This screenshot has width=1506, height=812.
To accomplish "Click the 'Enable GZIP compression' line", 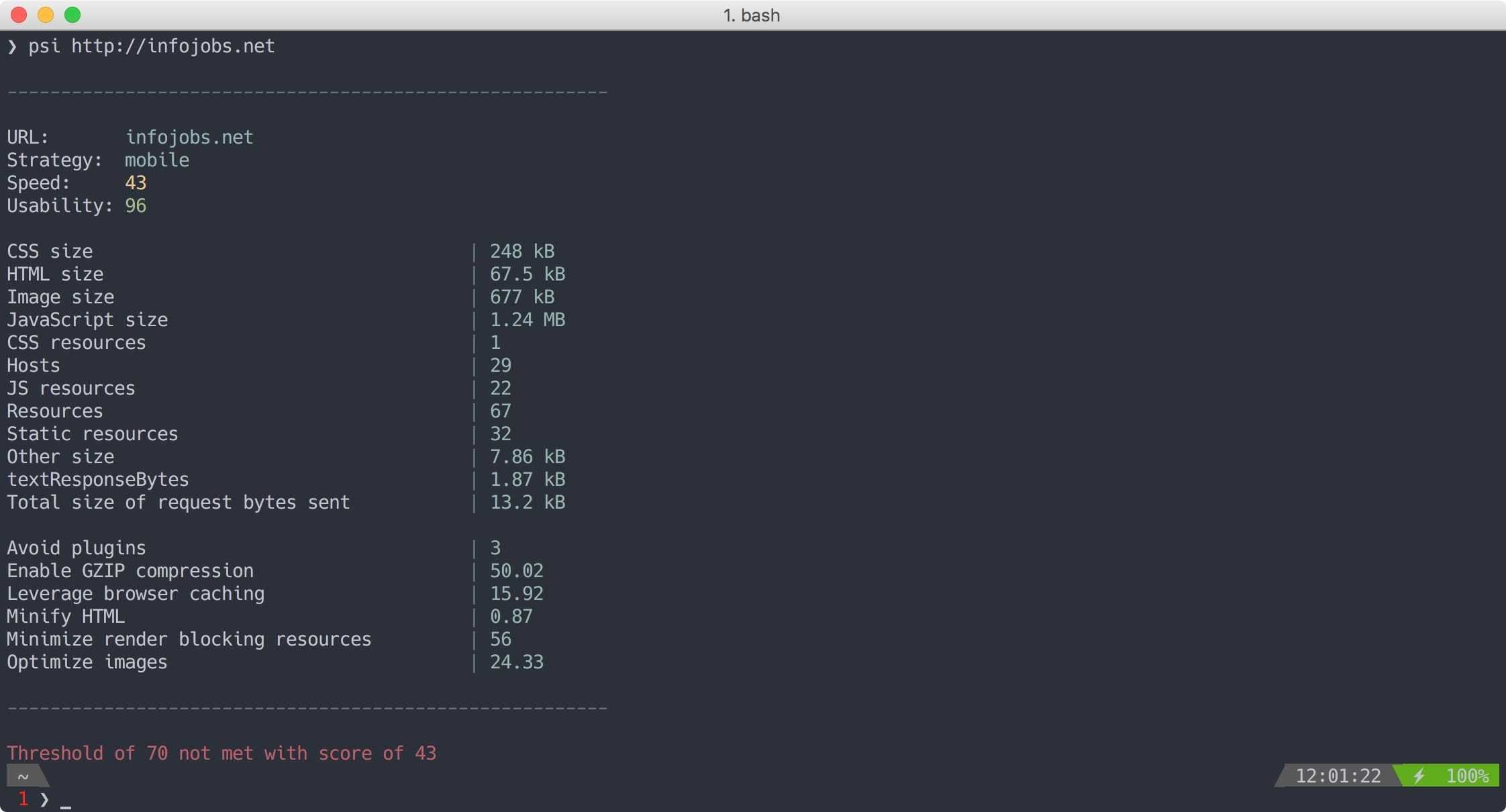I will click(130, 571).
